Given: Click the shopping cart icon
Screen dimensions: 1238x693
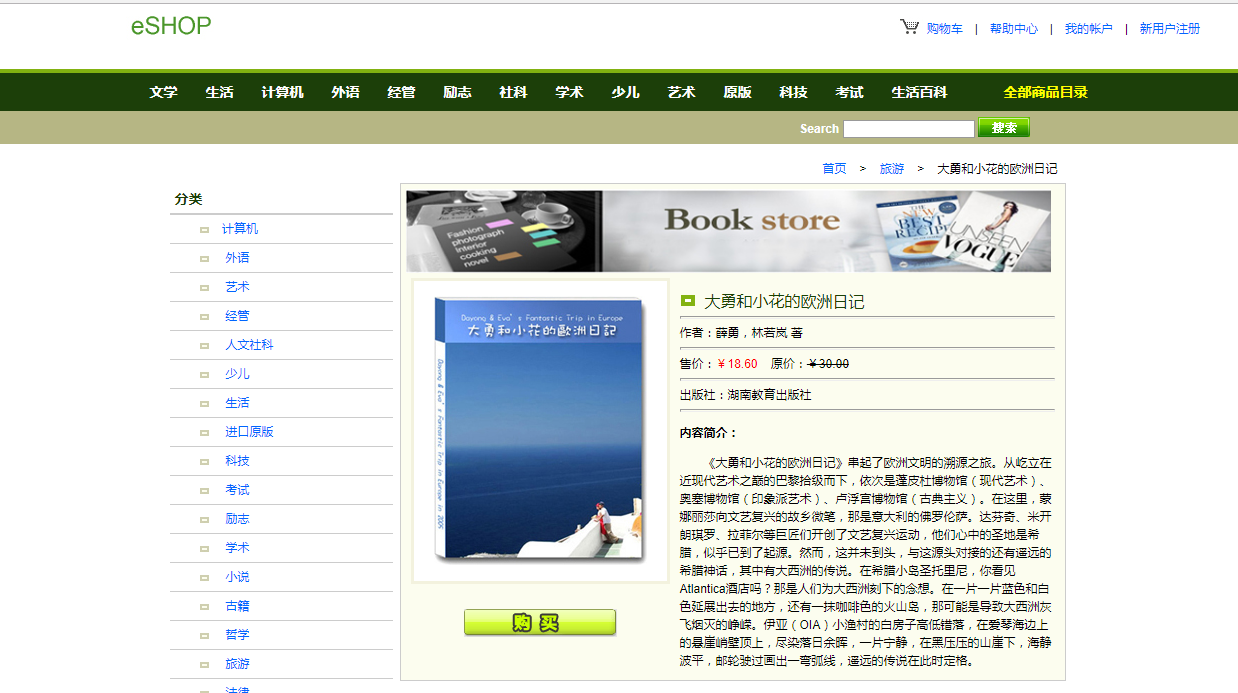Looking at the screenshot, I should click(x=909, y=27).
